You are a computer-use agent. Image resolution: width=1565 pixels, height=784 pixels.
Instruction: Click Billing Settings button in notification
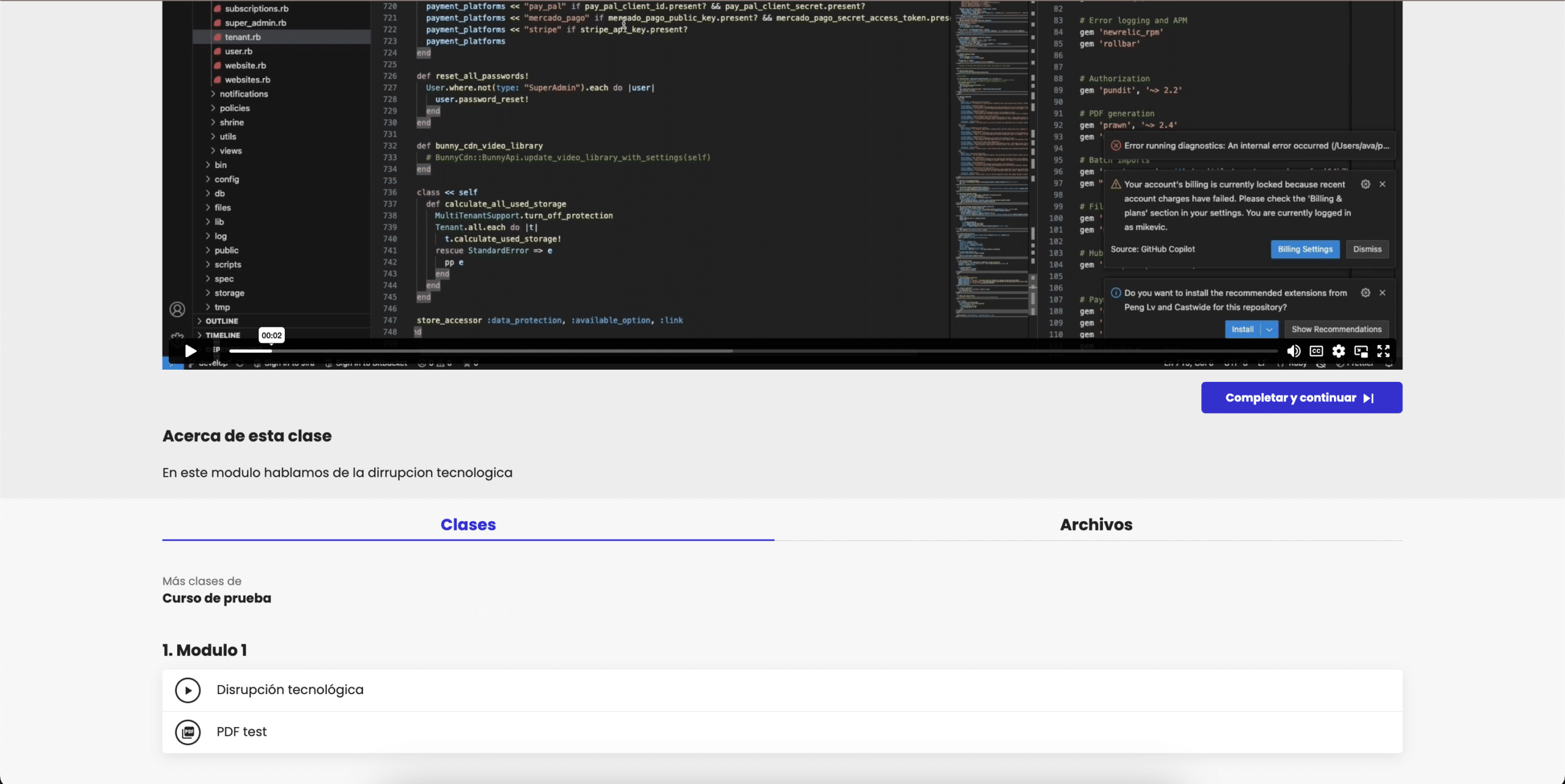[1304, 248]
